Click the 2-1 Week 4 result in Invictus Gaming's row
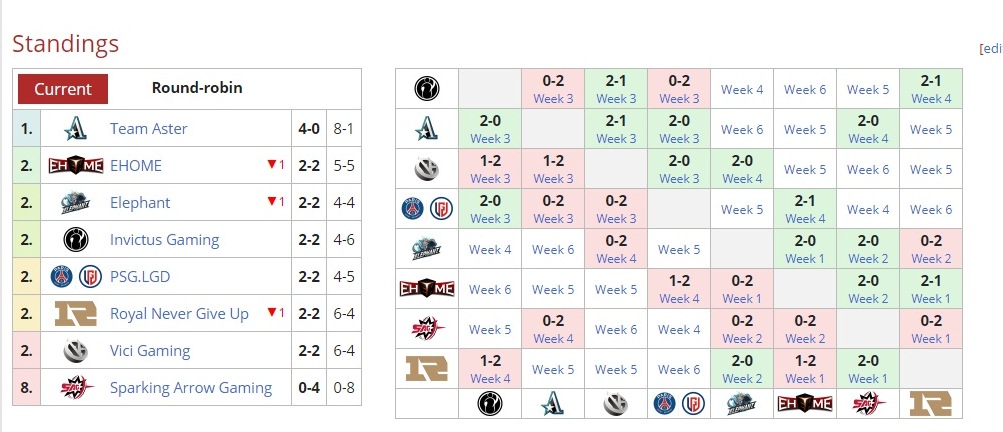Image resolution: width=1003 pixels, height=432 pixels. pyautogui.click(x=930, y=89)
